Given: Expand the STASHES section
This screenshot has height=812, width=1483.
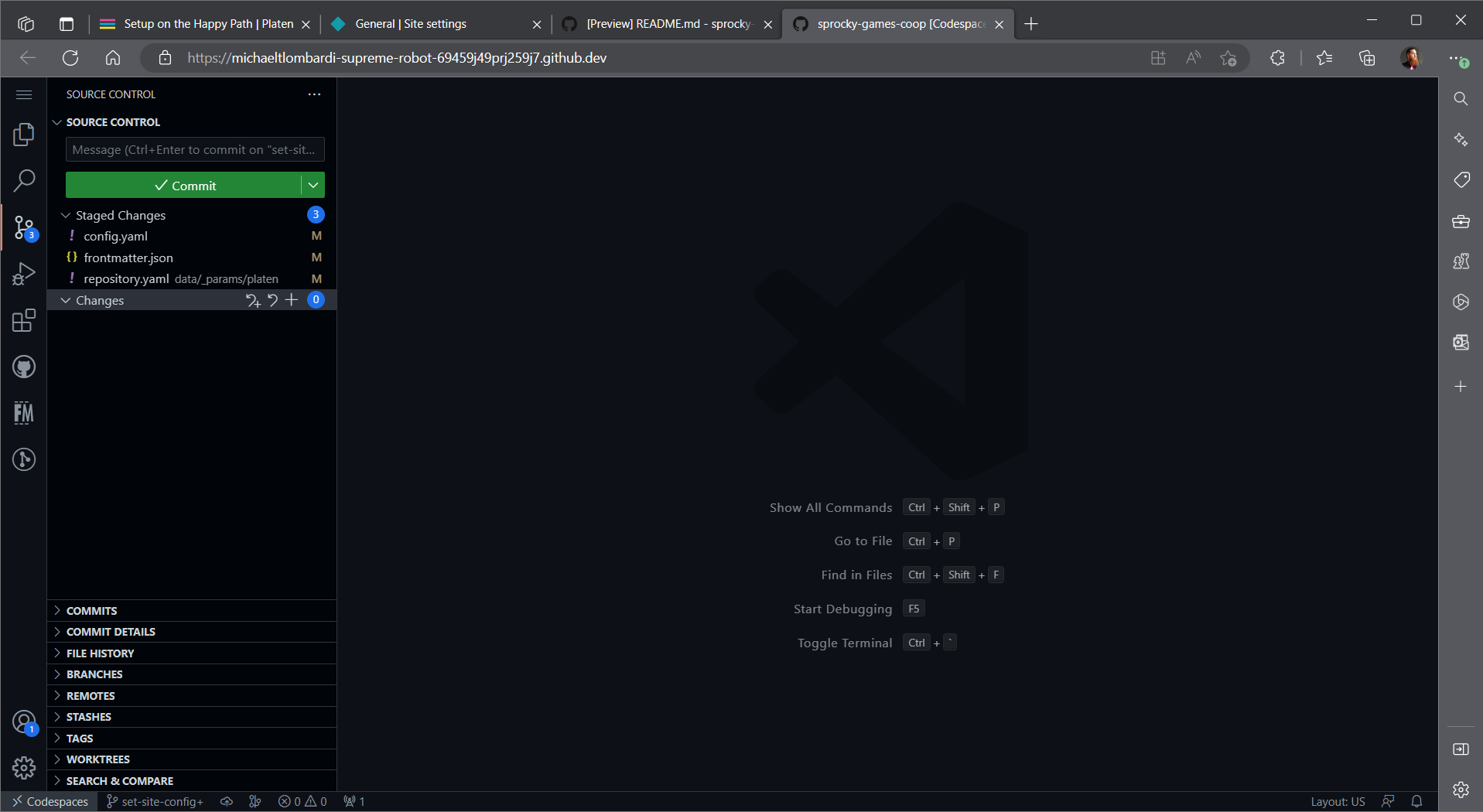Looking at the screenshot, I should click(x=88, y=717).
